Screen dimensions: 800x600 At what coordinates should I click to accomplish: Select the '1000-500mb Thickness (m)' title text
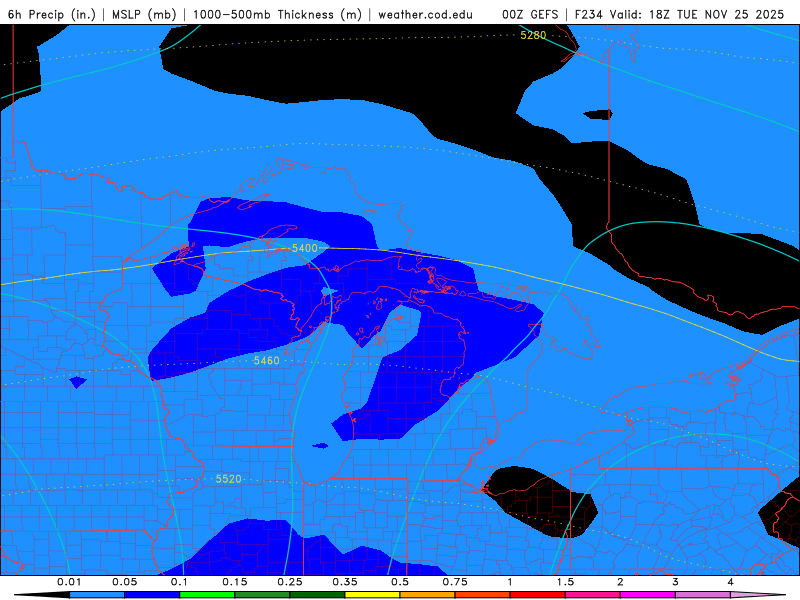pyautogui.click(x=277, y=14)
